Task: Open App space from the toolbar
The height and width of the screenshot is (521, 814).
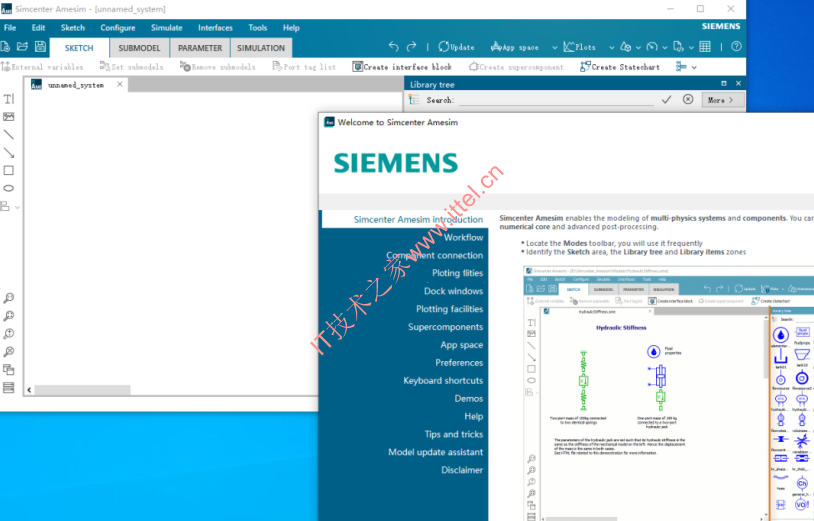Action: tap(514, 47)
